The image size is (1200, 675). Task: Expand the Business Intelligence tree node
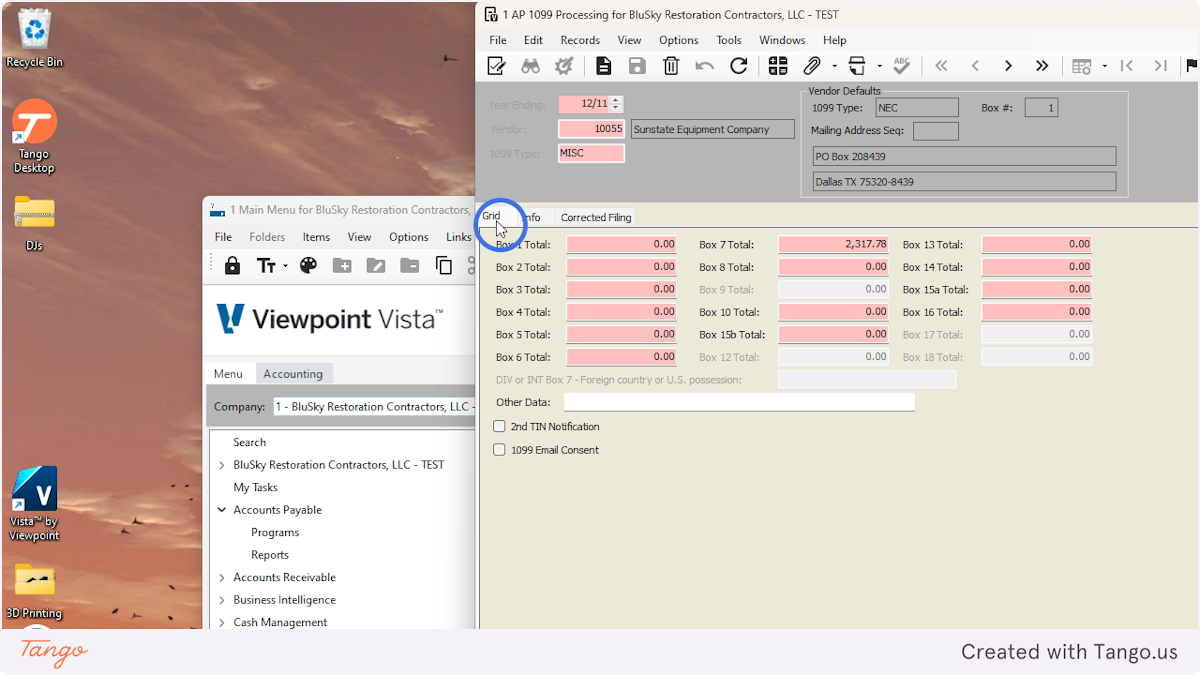click(x=222, y=600)
